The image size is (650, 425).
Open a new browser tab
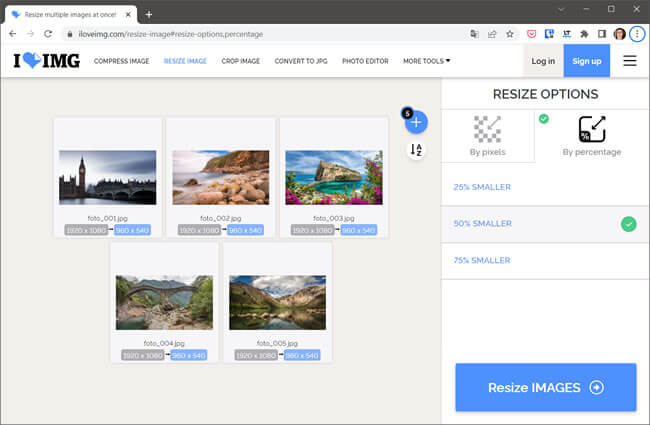(x=149, y=14)
